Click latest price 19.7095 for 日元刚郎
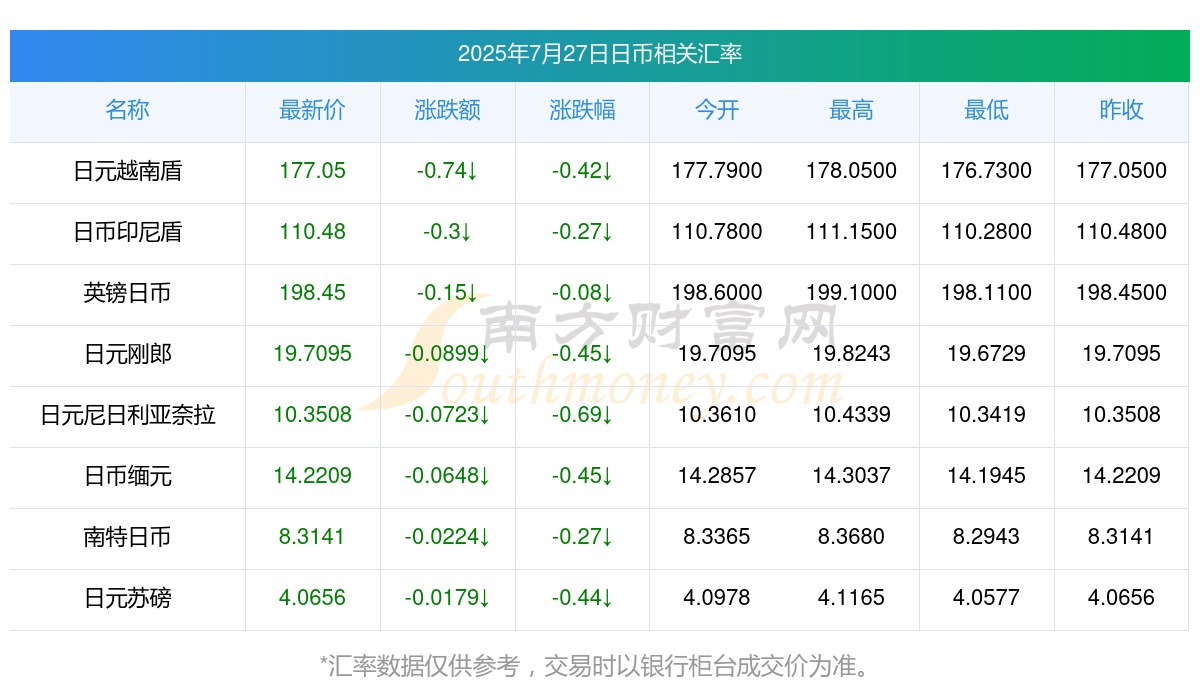Screen dimensions: 1200x698 [313, 354]
